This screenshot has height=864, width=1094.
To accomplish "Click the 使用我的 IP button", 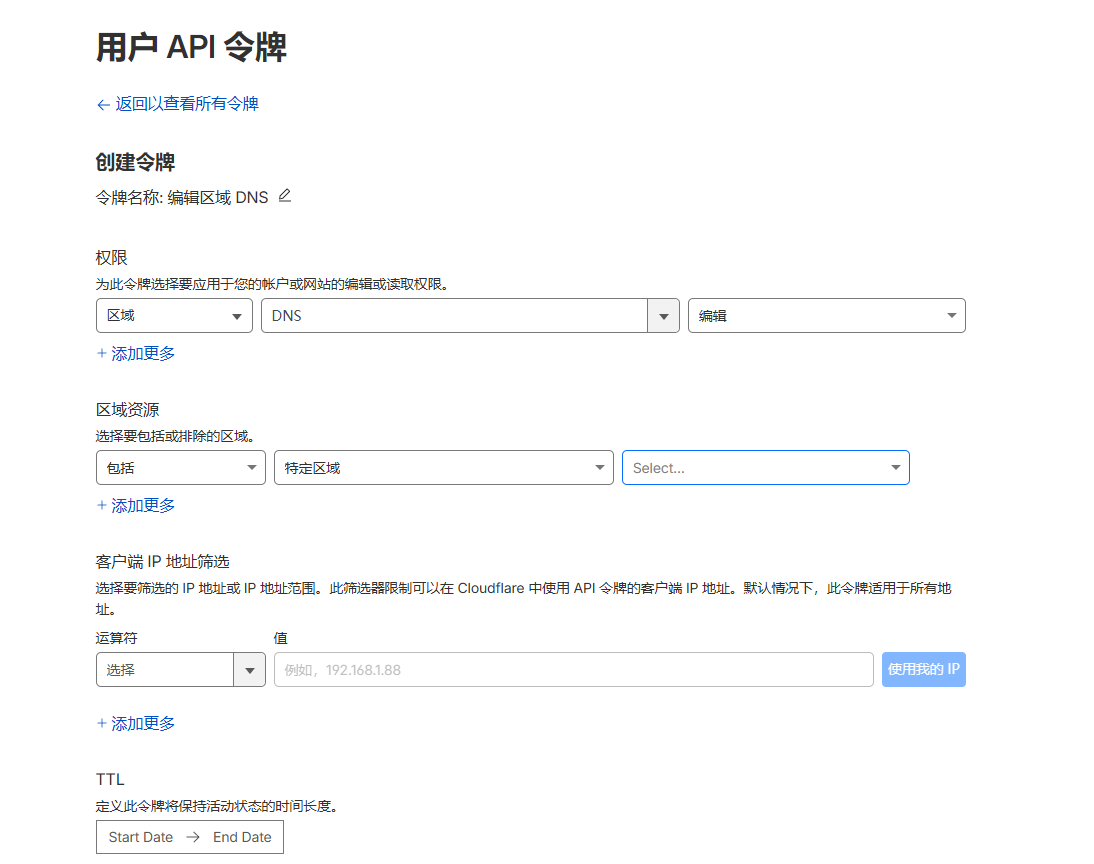I will click(924, 669).
